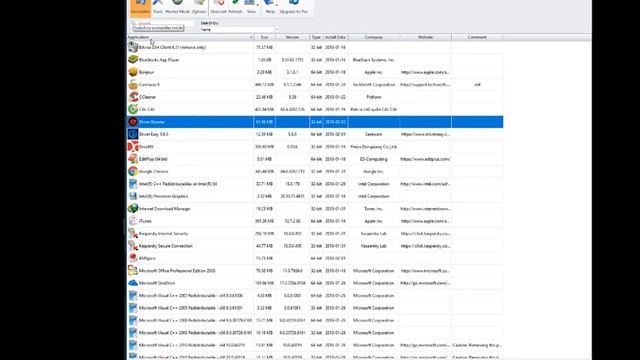The height and width of the screenshot is (360, 640).
Task: Sort by the Type column header
Action: [x=316, y=37]
